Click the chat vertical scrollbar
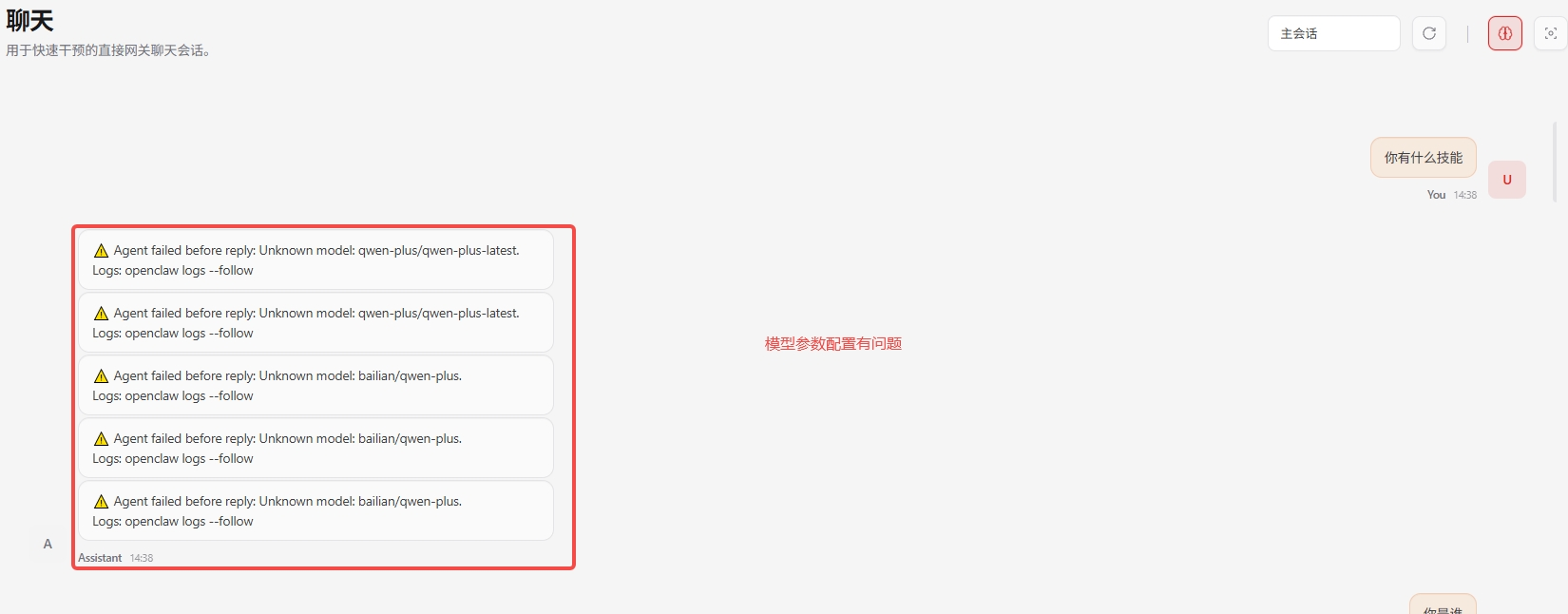The width and height of the screenshot is (1568, 614). (1555, 162)
